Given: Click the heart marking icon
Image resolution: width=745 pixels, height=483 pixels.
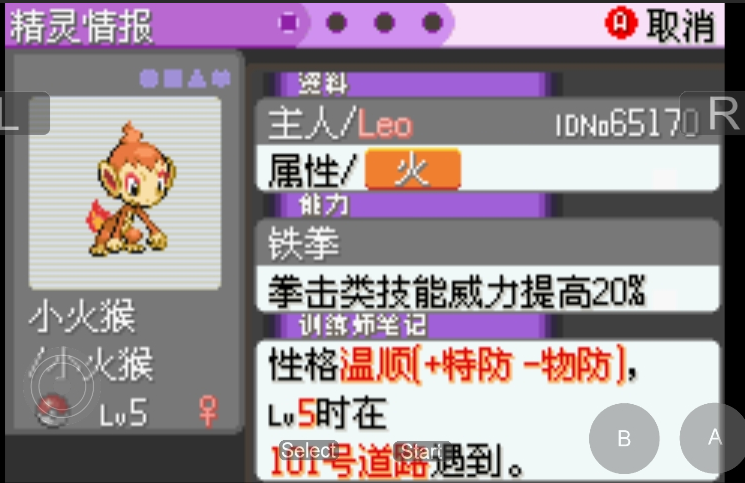Looking at the screenshot, I should click(x=221, y=79).
